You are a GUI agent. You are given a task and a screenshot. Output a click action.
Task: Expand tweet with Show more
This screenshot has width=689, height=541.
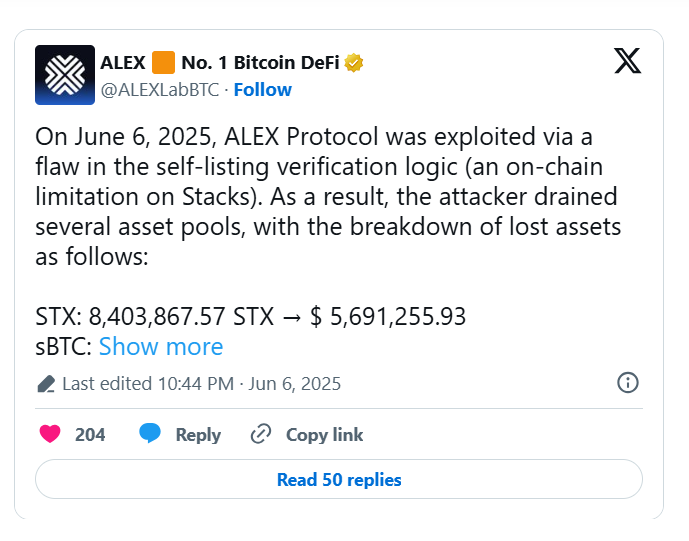click(x=161, y=346)
